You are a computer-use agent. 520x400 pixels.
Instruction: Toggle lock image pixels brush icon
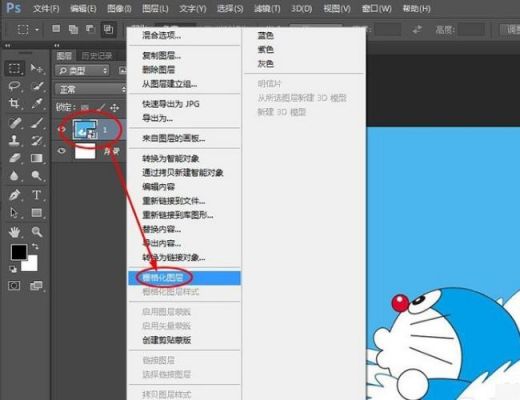pos(101,107)
